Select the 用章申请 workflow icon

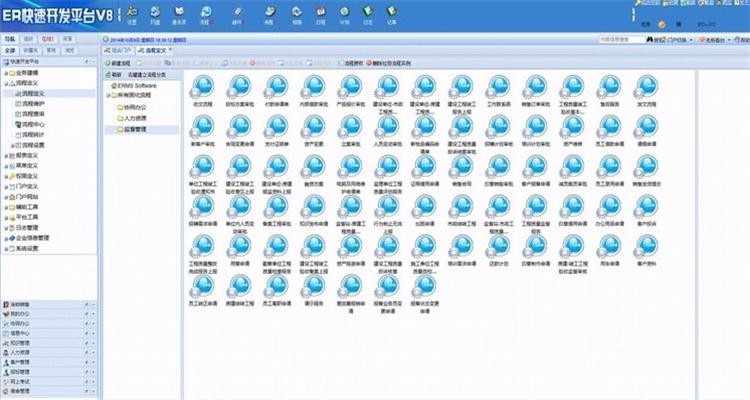point(240,247)
